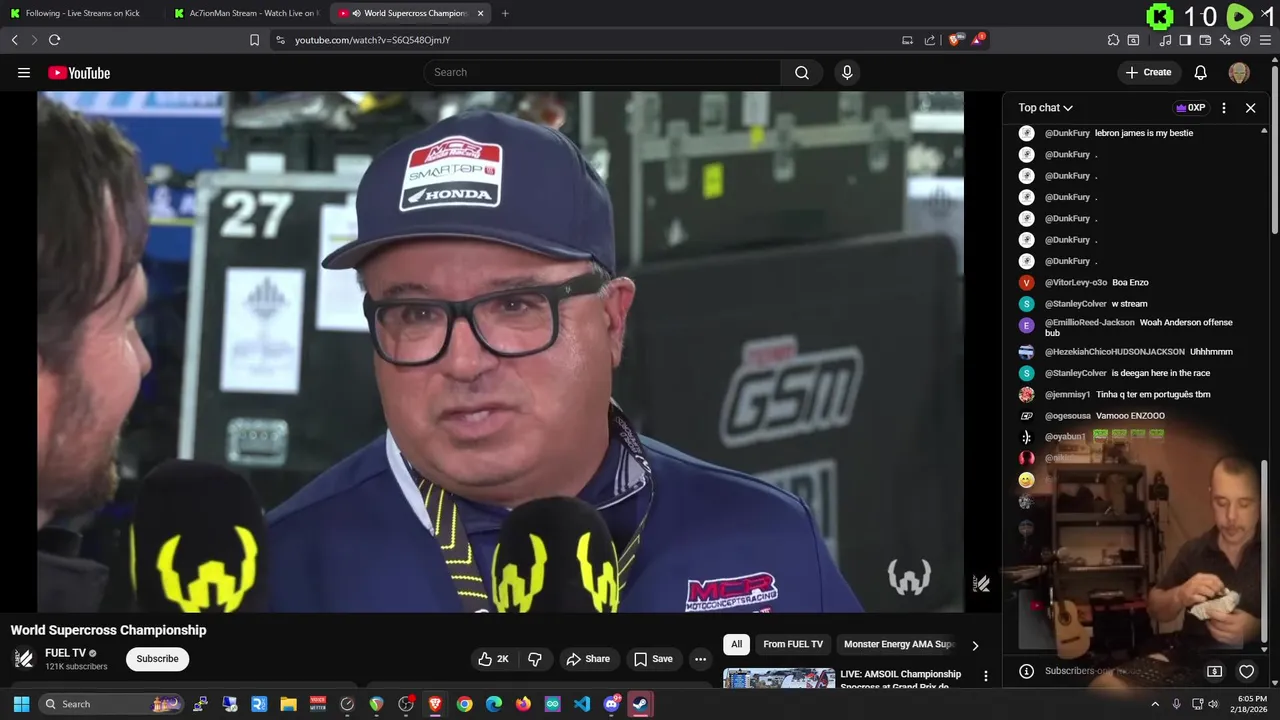Send a heart reaction in chat

point(1246,671)
